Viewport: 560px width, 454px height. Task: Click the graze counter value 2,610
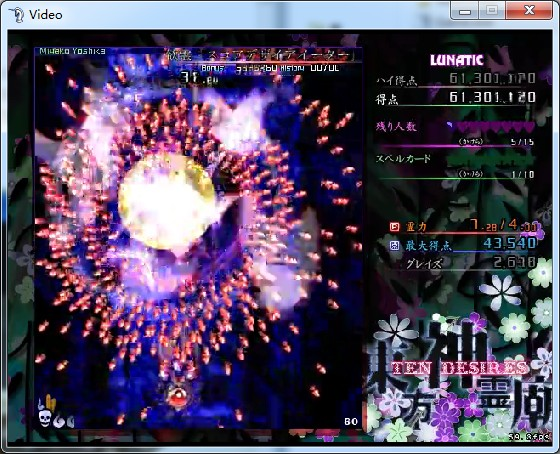pyautogui.click(x=515, y=262)
